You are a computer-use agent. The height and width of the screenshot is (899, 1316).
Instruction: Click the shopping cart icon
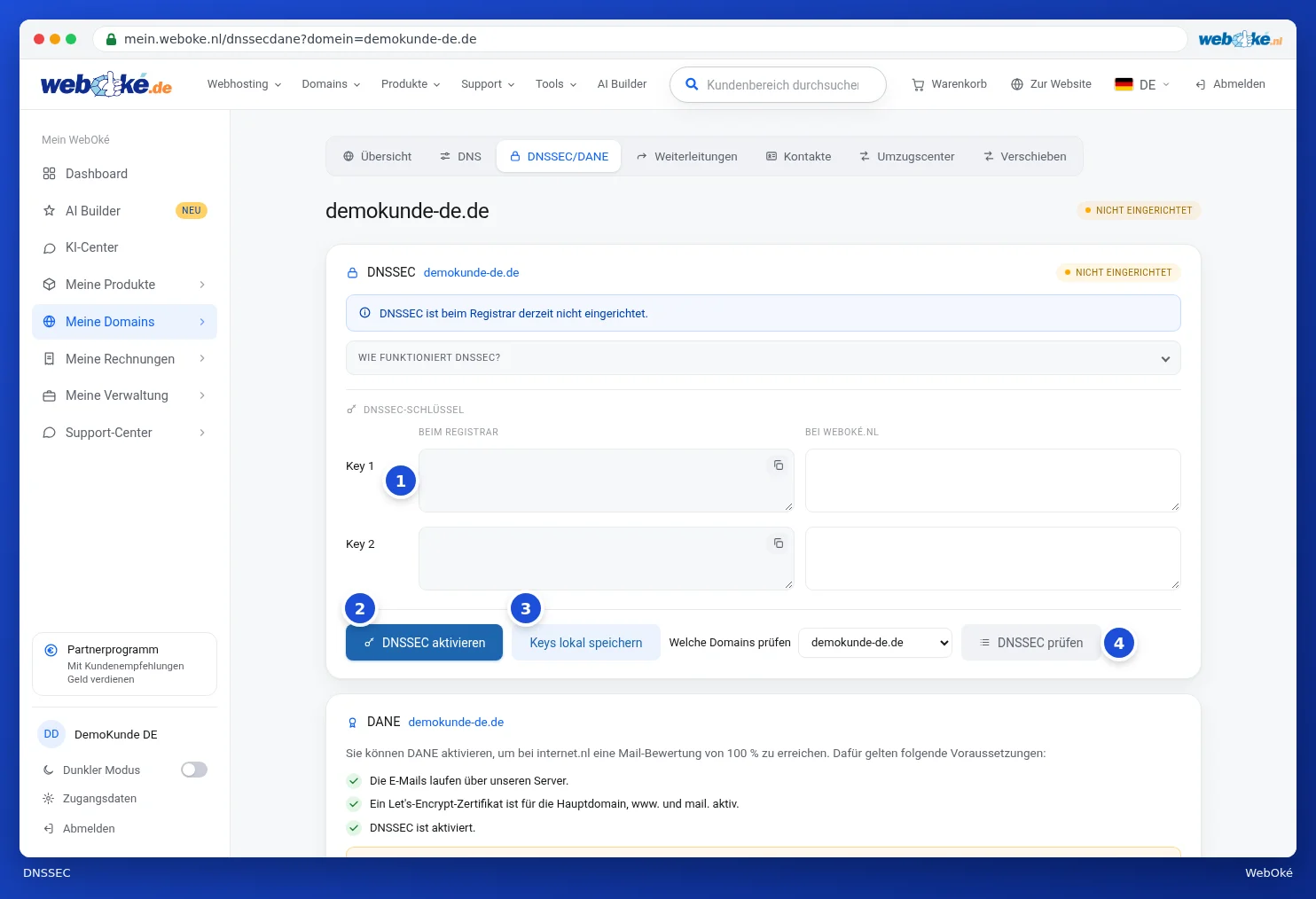point(918,84)
